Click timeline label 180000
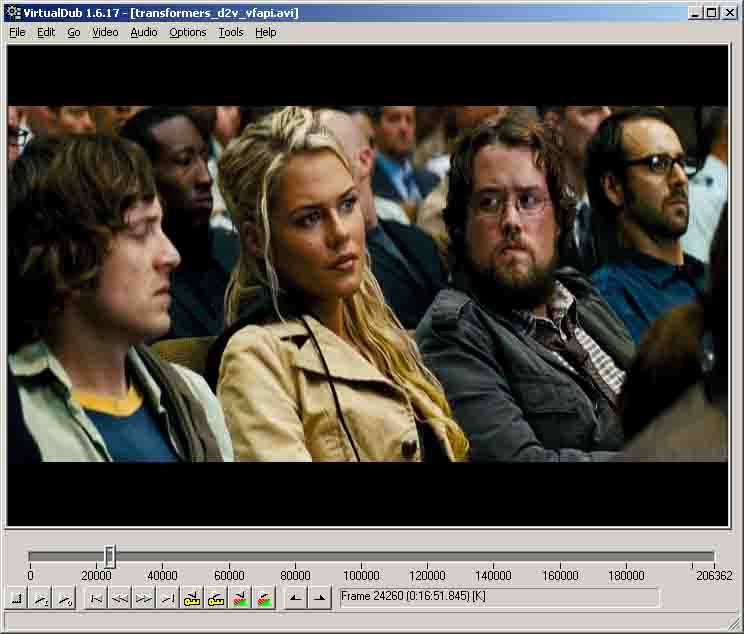The image size is (744, 634). coord(626,576)
